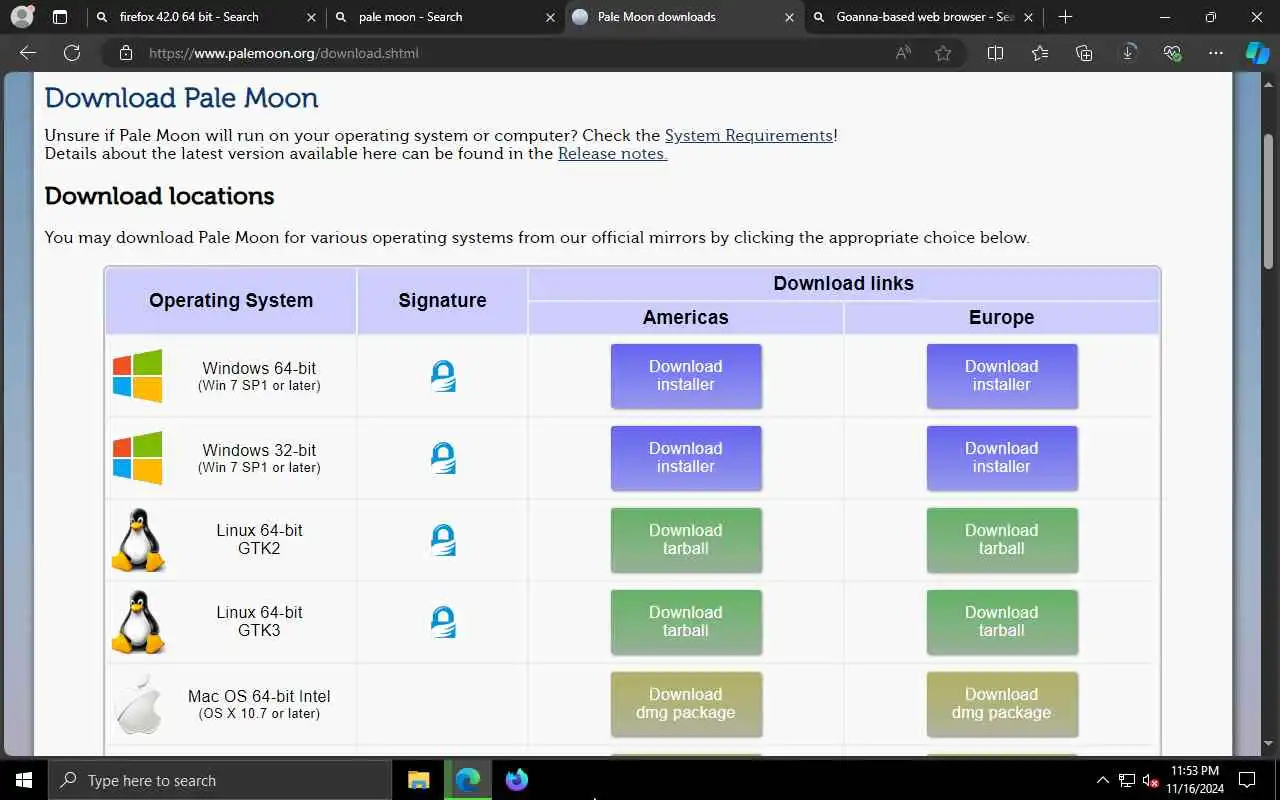Open the tab actions menu icon
The width and height of the screenshot is (1280, 800).
pyautogui.click(x=60, y=17)
